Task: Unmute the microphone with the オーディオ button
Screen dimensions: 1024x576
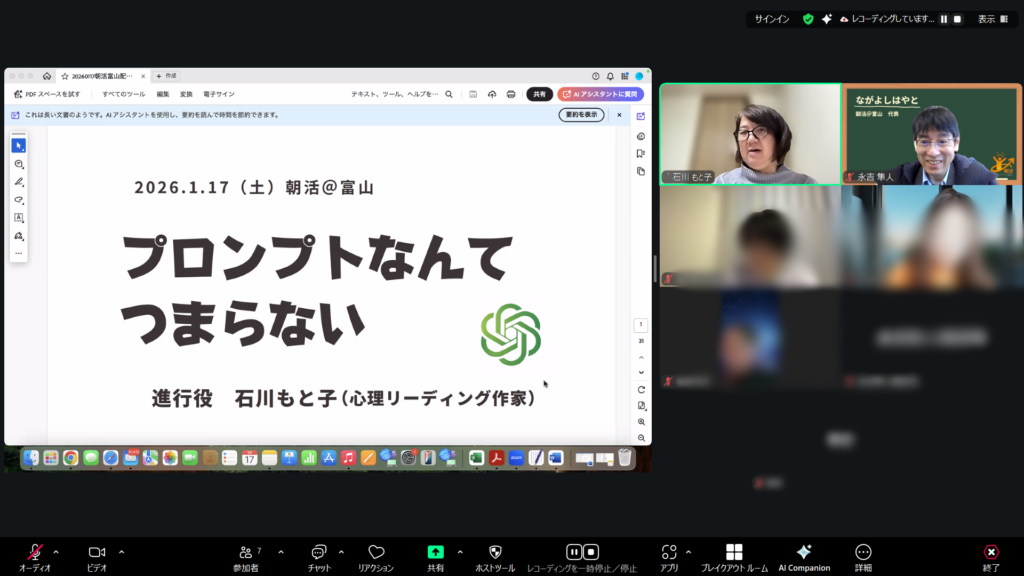Action: [x=35, y=552]
